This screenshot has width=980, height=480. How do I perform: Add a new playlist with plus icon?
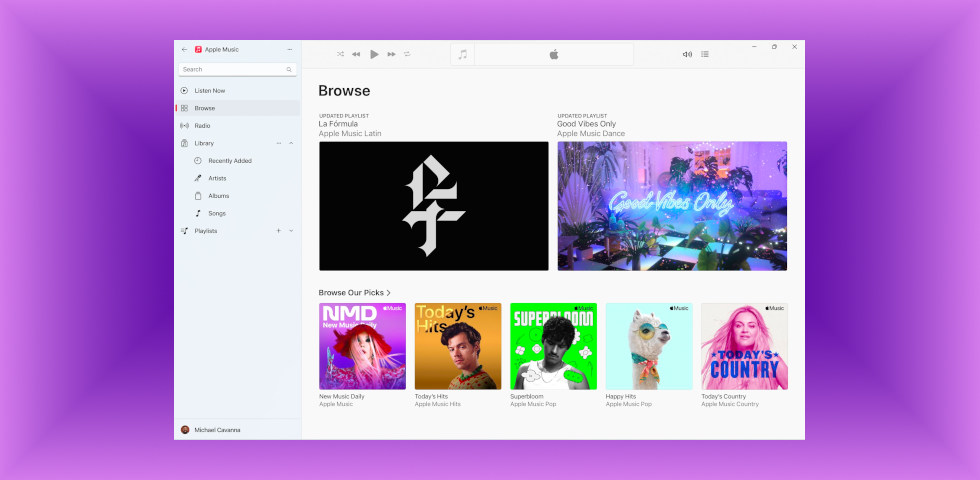[279, 231]
